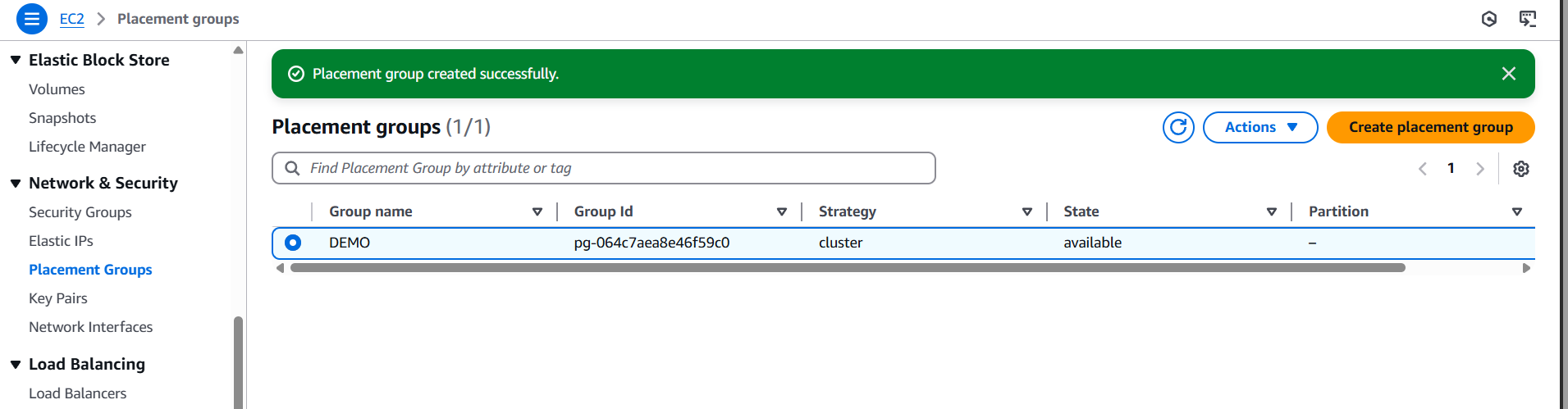The width and height of the screenshot is (1568, 409).
Task: Open Load Balancers in sidebar
Action: point(77,393)
